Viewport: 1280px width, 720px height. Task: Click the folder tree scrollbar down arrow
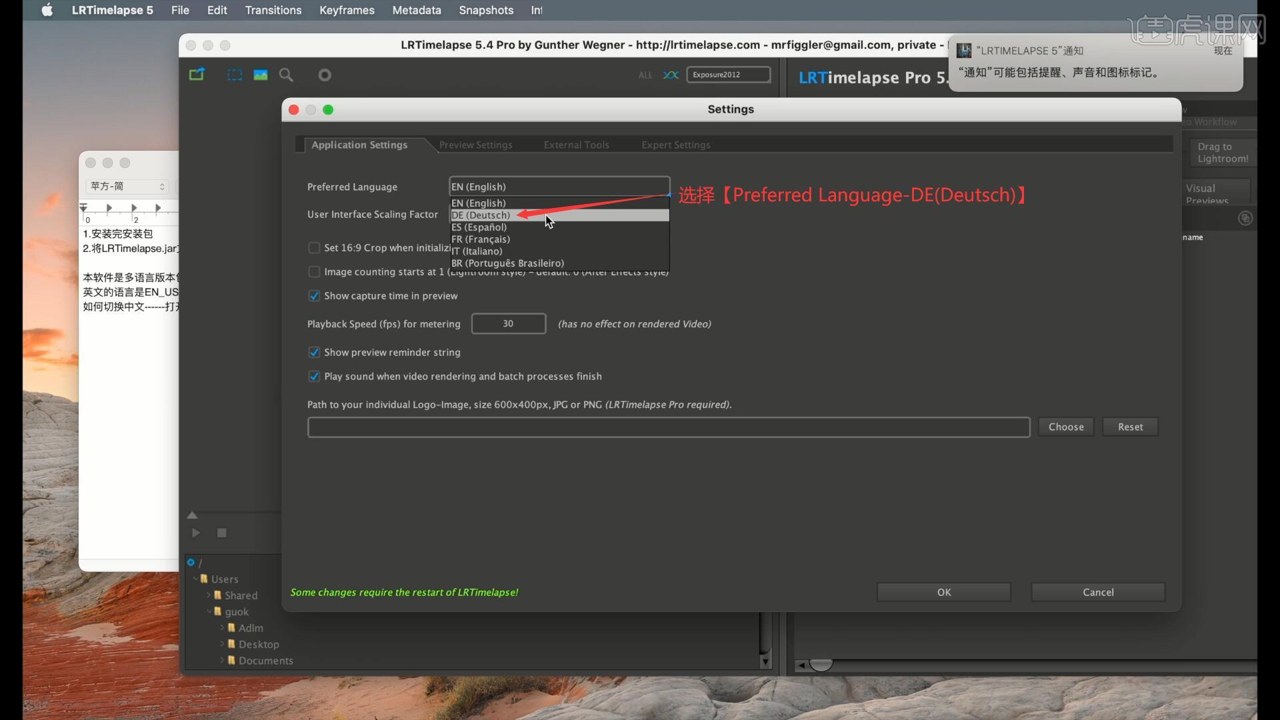[x=766, y=662]
